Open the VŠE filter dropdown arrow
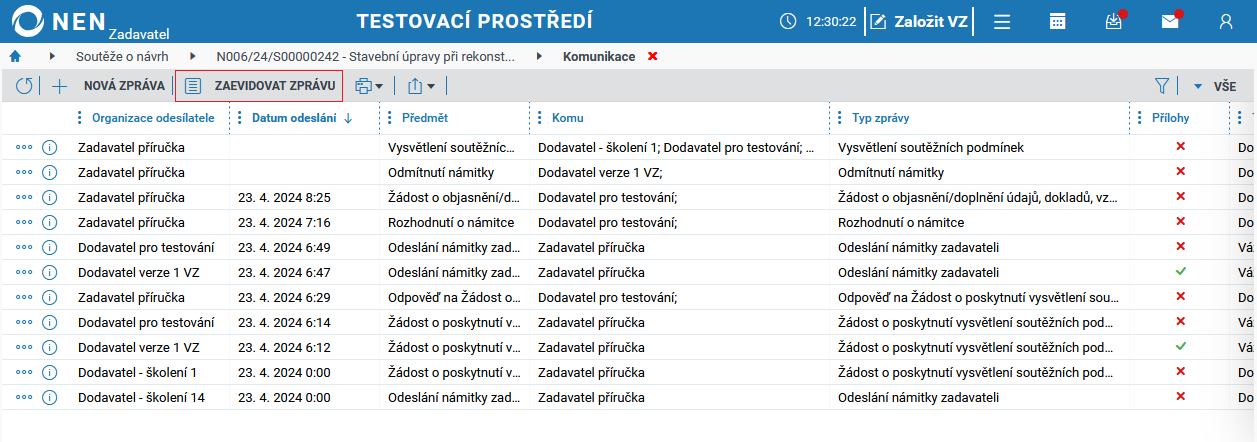 (1198, 86)
